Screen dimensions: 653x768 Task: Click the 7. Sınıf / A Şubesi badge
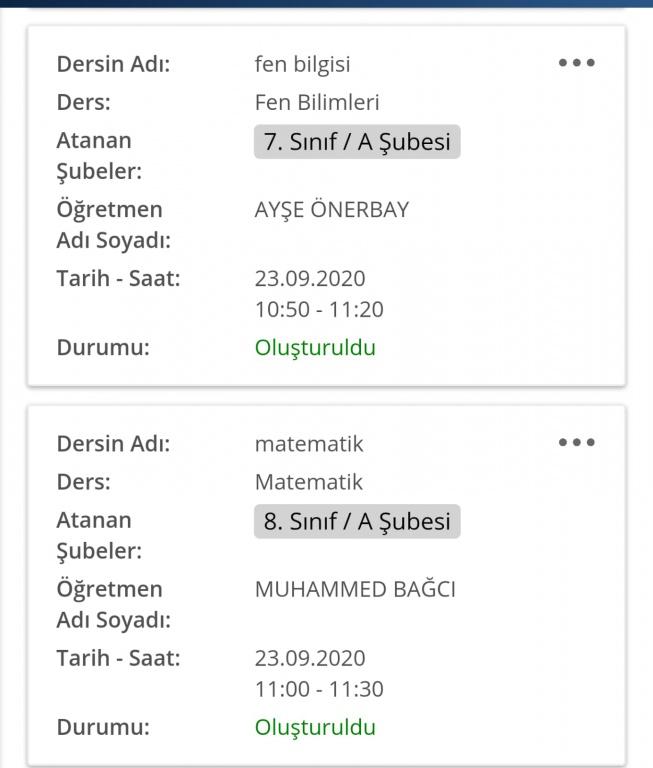357,142
